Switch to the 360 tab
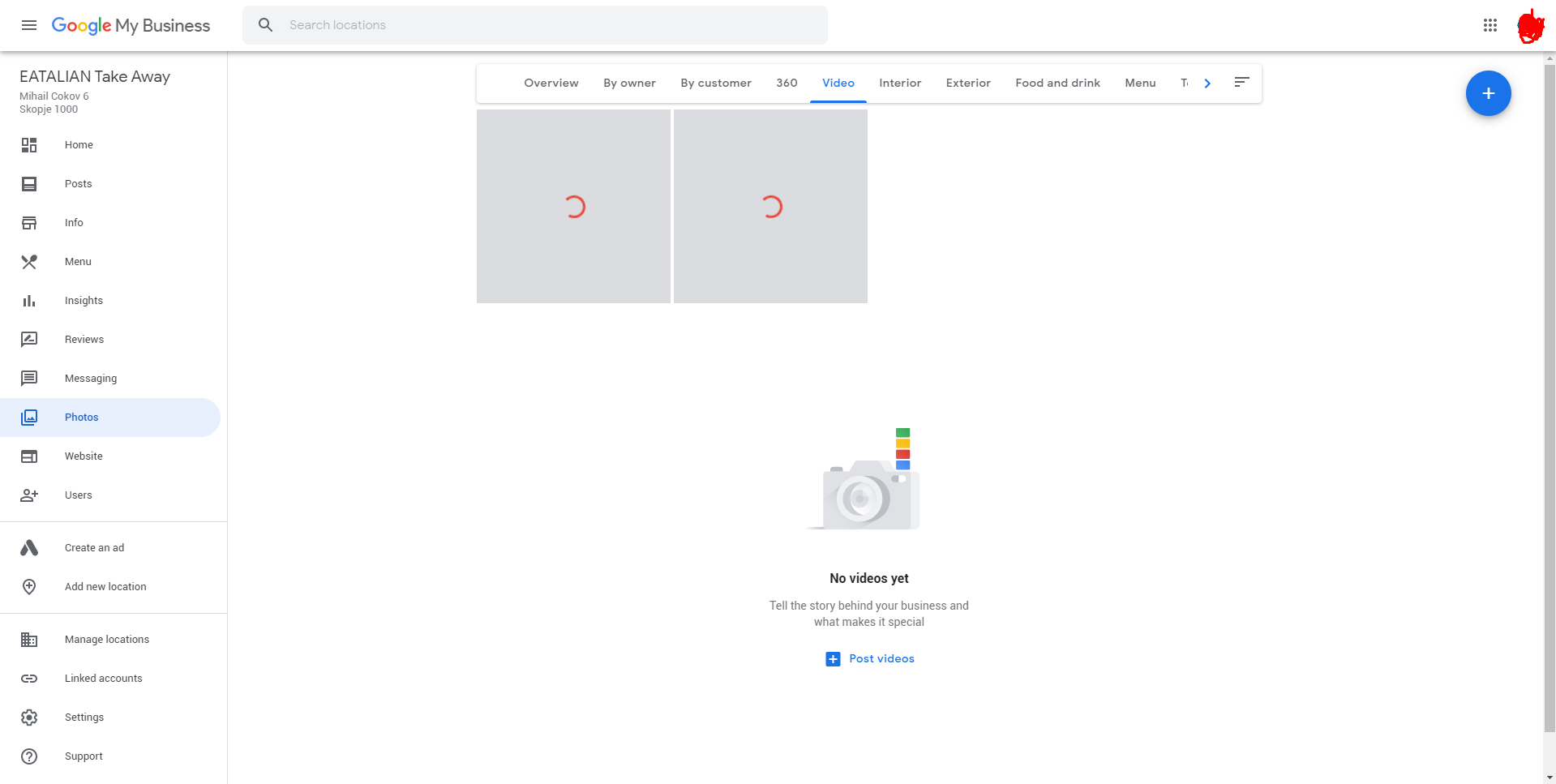This screenshot has height=784, width=1556. pos(787,84)
